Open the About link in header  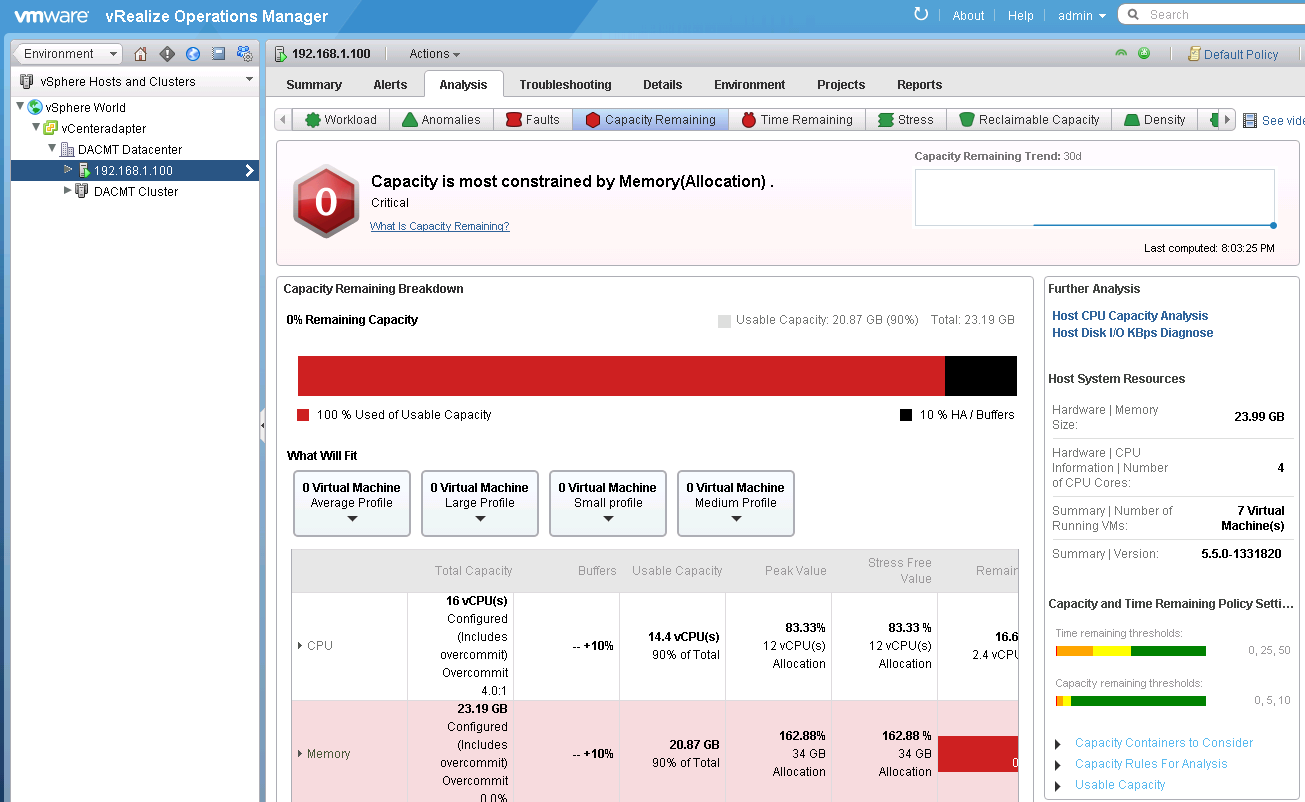click(x=968, y=15)
